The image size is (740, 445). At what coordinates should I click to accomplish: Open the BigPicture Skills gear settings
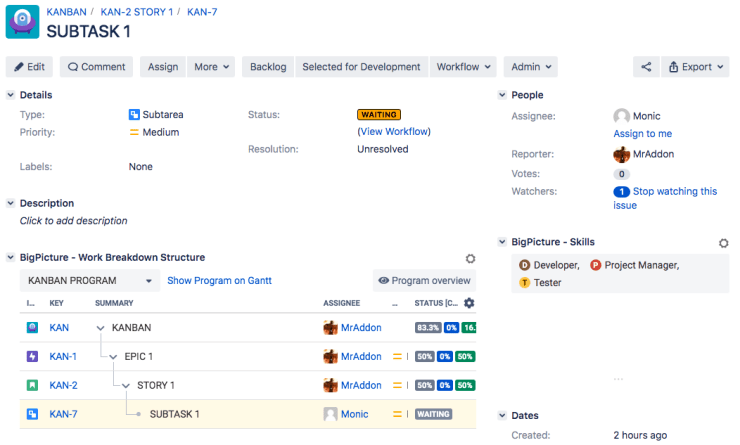[x=724, y=243]
